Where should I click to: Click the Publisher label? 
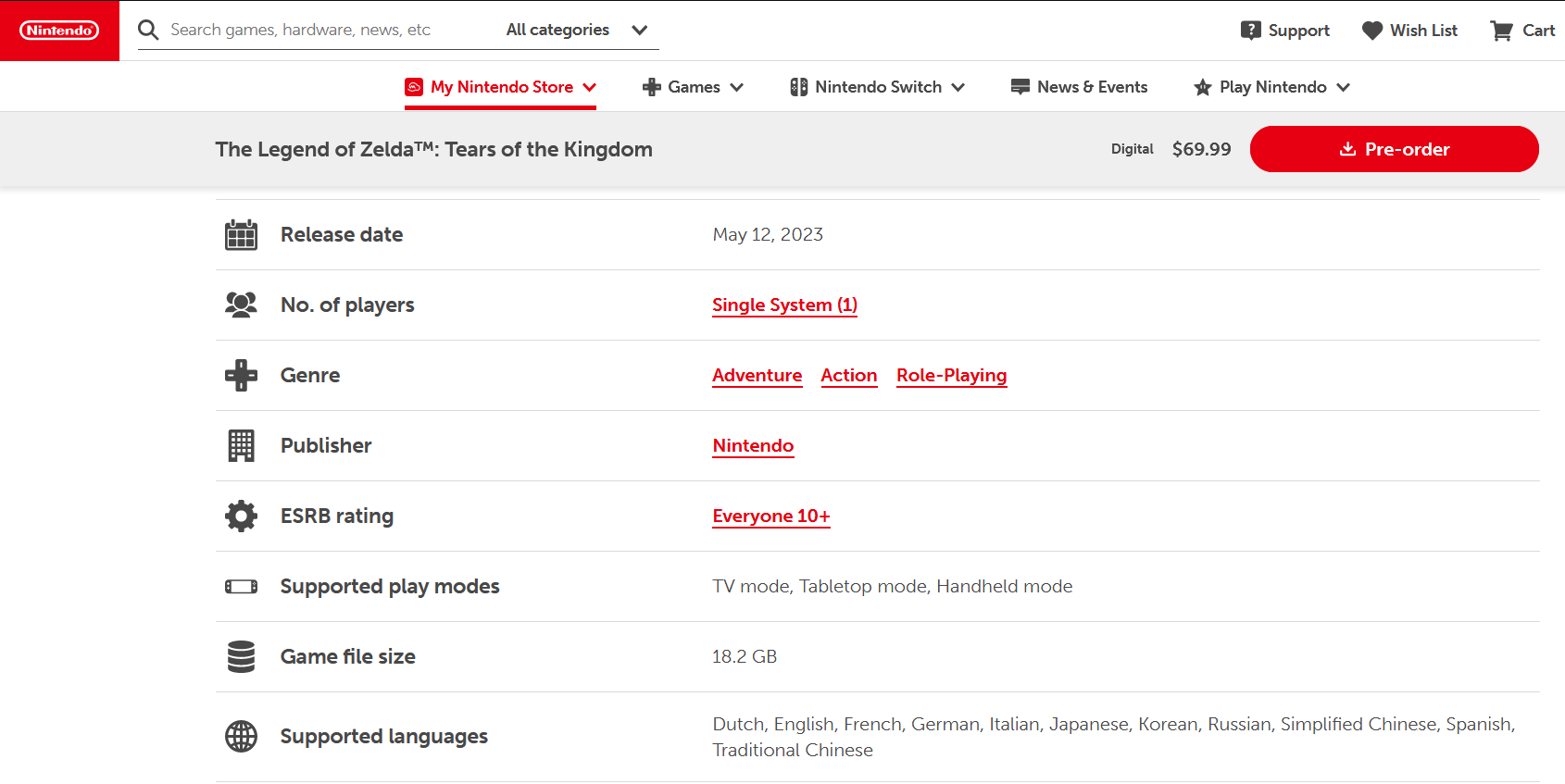(x=326, y=445)
